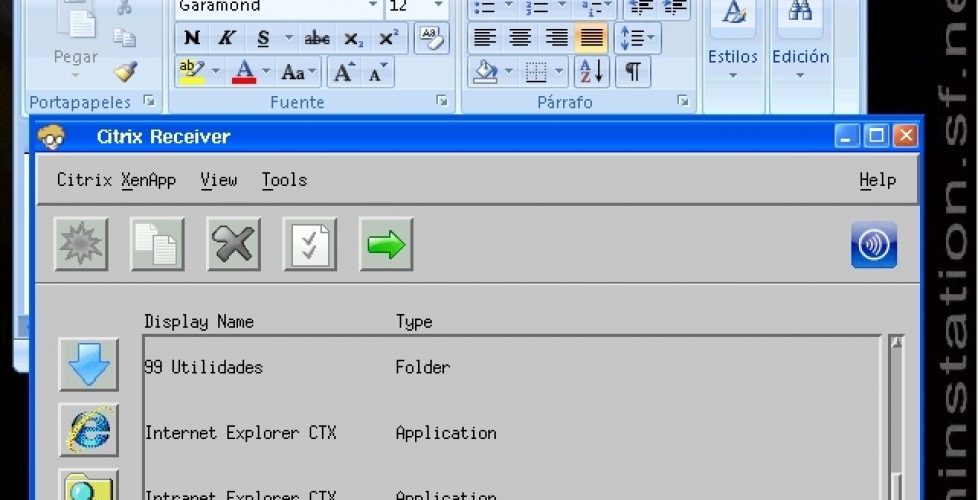
Task: Click the Format Painter brush icon
Action: 125,72
